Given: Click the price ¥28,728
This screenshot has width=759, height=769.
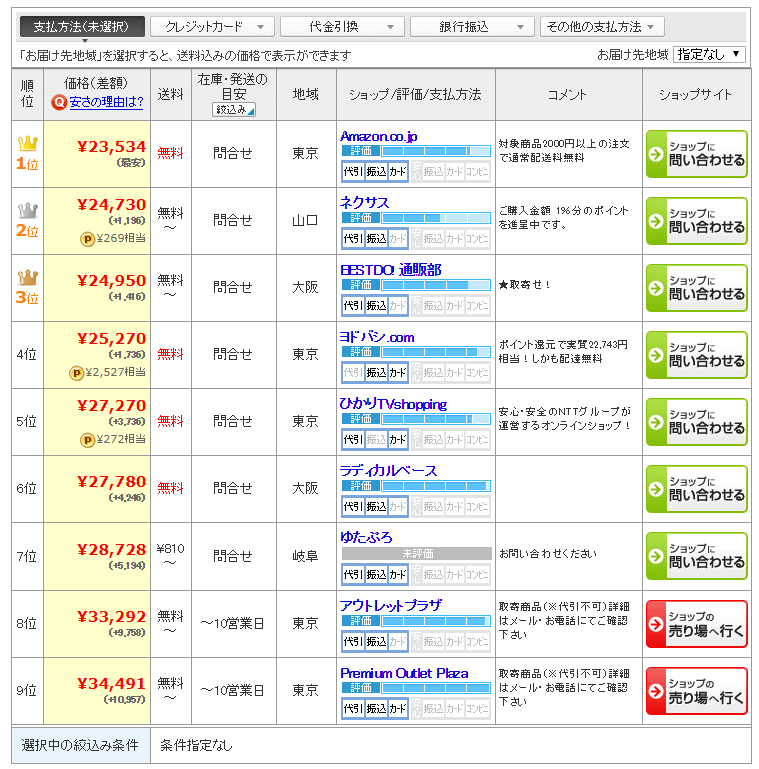Looking at the screenshot, I should click(x=112, y=550).
